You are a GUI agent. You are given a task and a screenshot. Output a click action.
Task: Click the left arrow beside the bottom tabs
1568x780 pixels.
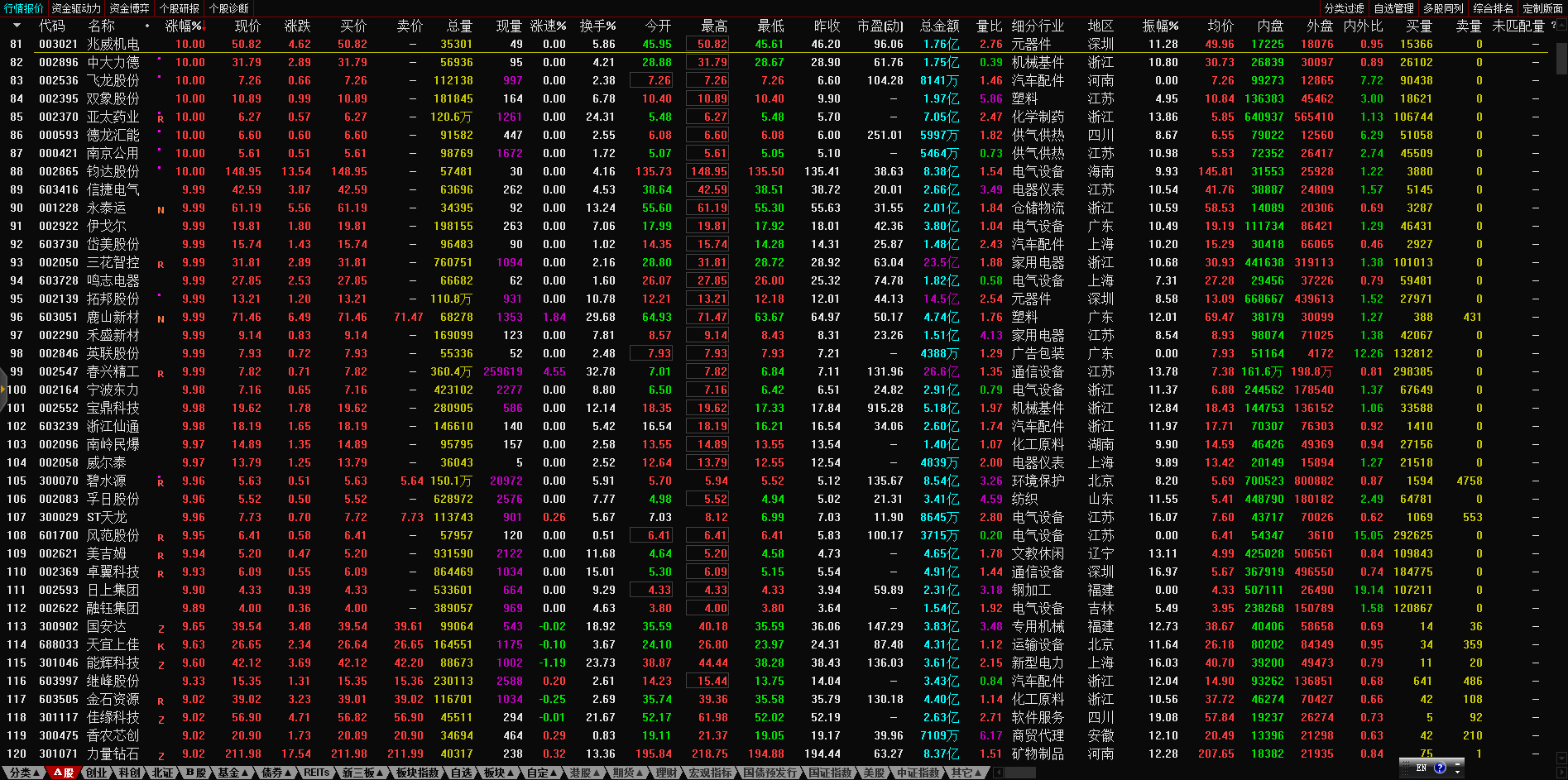tap(999, 773)
